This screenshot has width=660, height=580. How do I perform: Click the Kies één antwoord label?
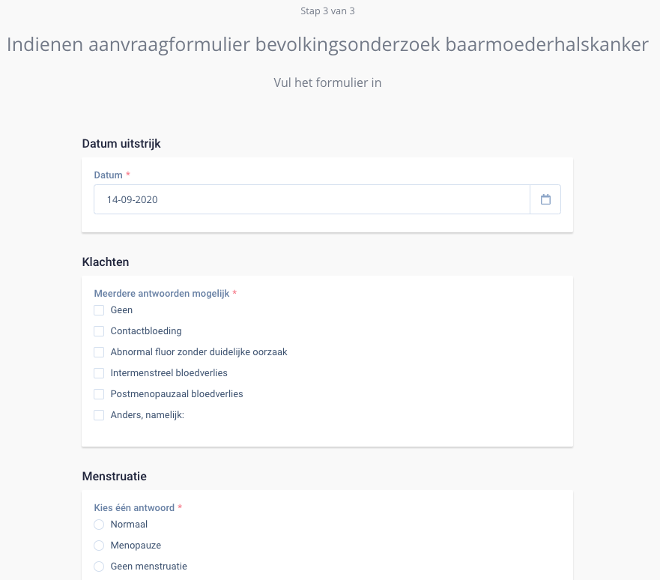pos(134,508)
